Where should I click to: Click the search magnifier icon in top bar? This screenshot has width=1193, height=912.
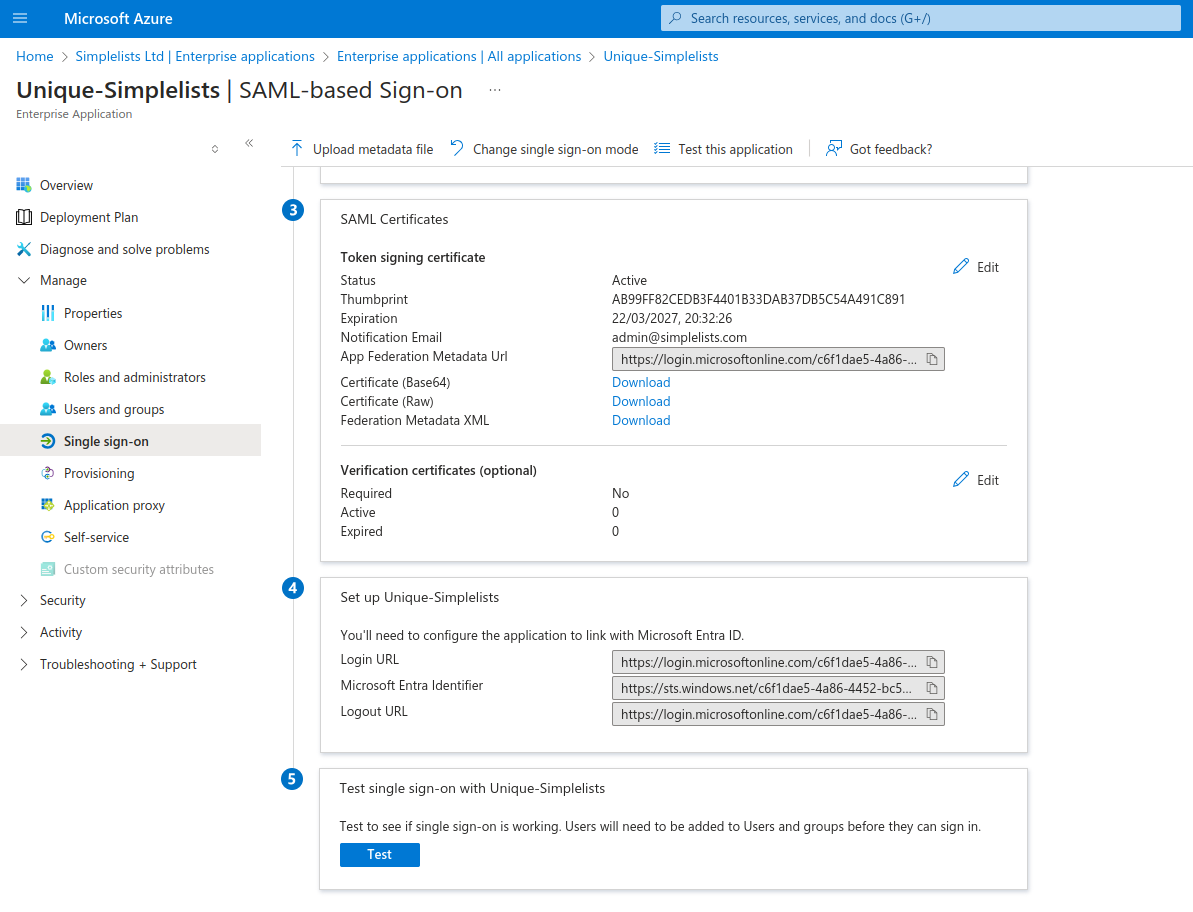click(675, 18)
